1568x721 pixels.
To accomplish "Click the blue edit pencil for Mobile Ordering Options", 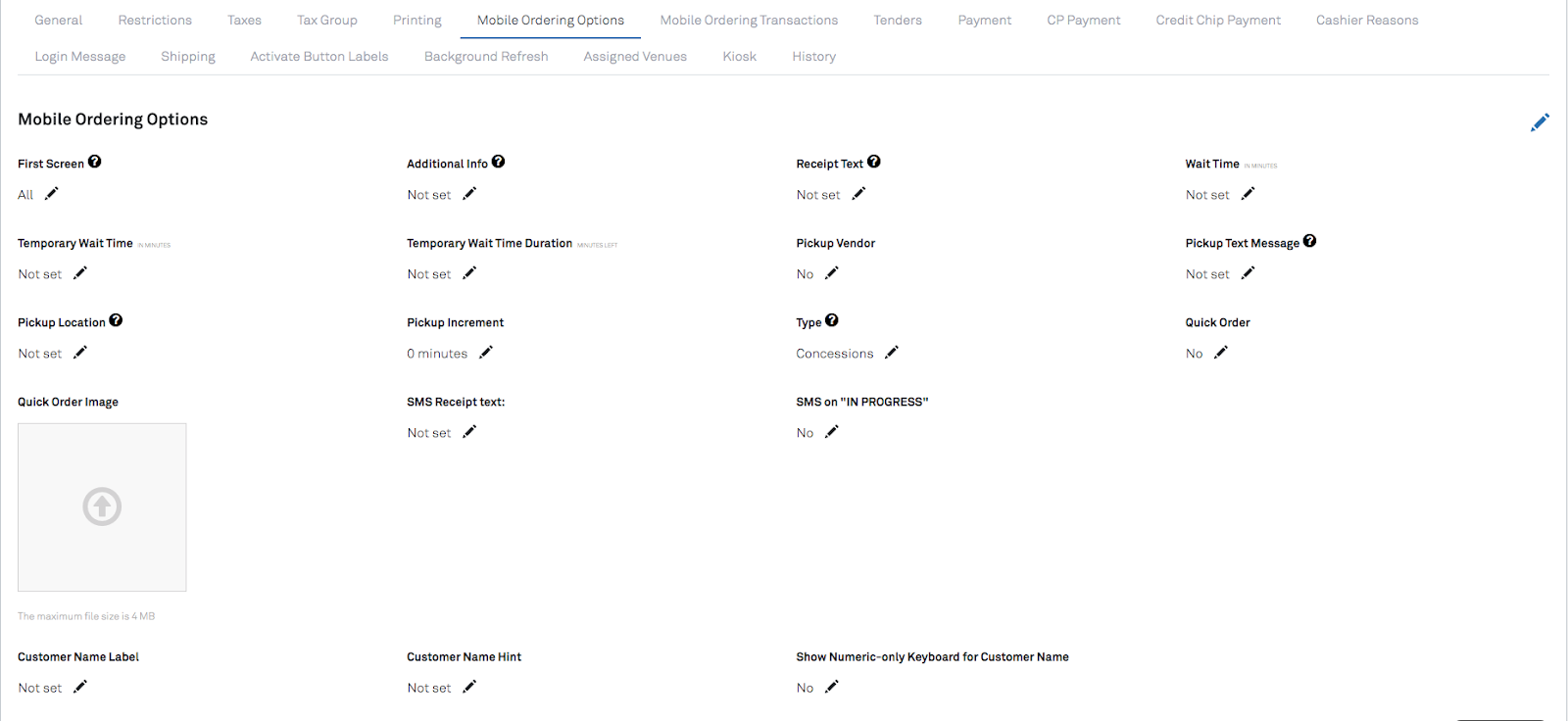I will [1540, 122].
